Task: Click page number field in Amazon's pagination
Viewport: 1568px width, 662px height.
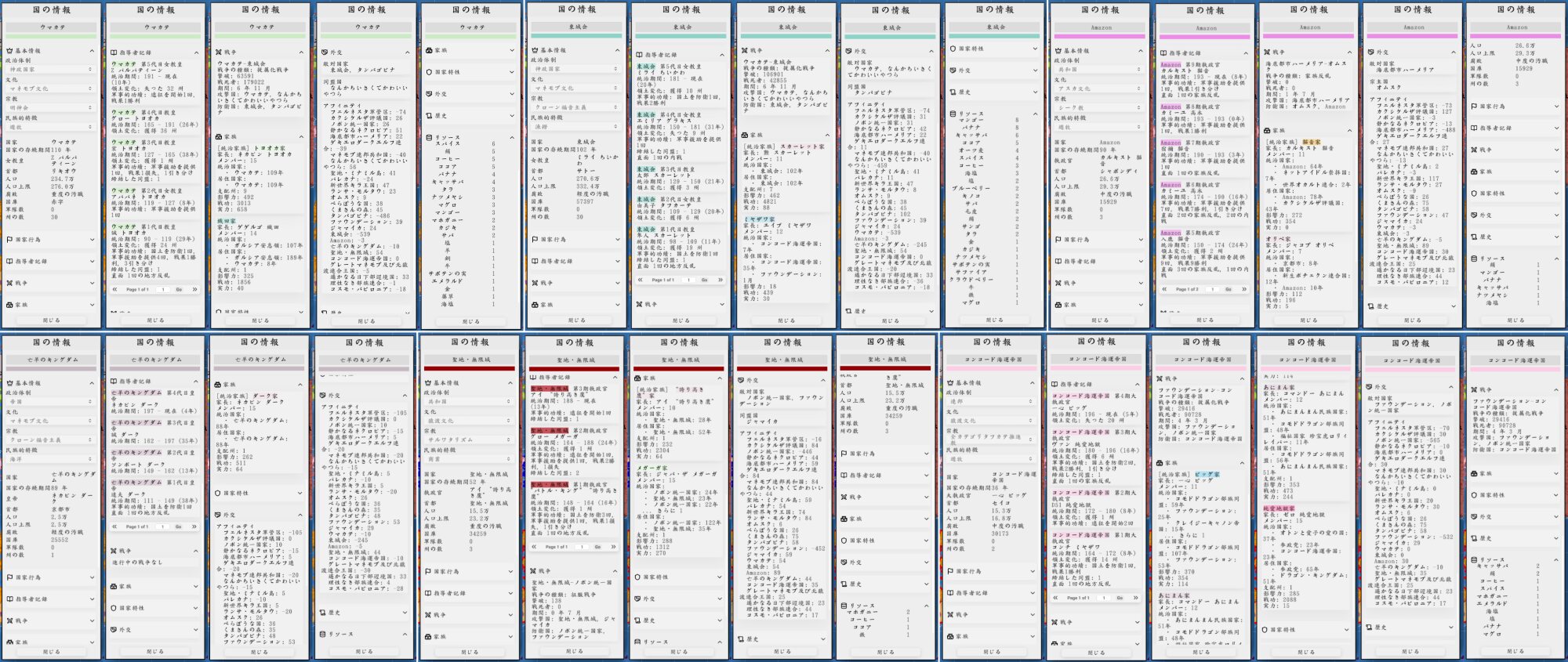Action: coord(1212,289)
